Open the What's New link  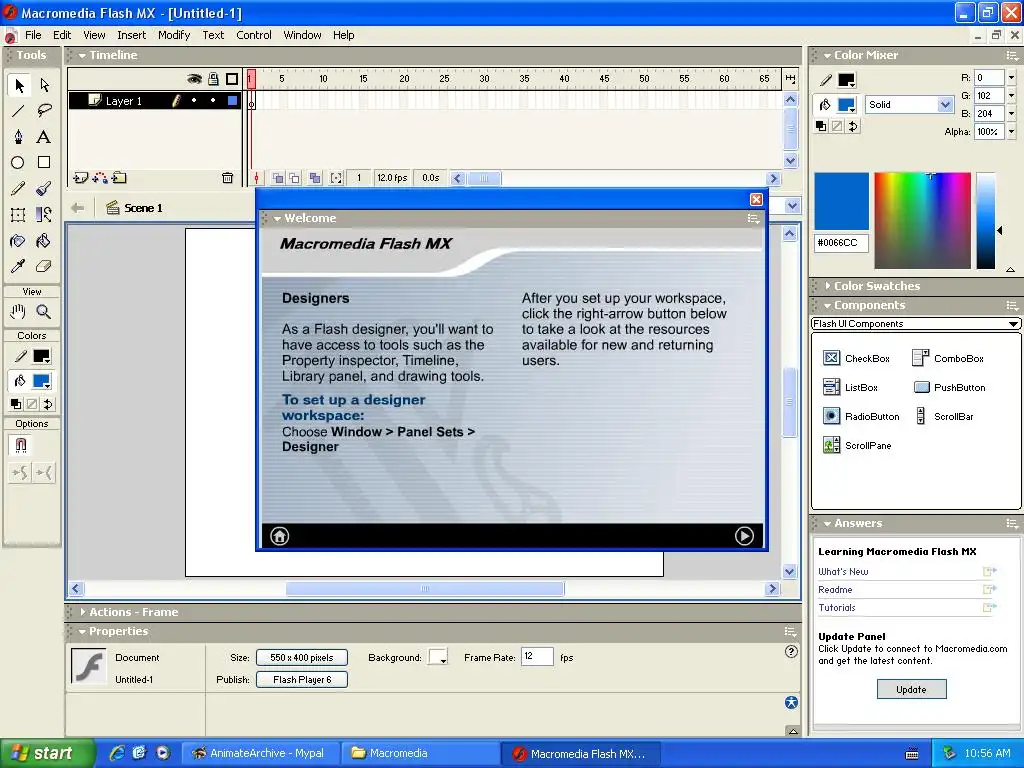click(x=843, y=571)
